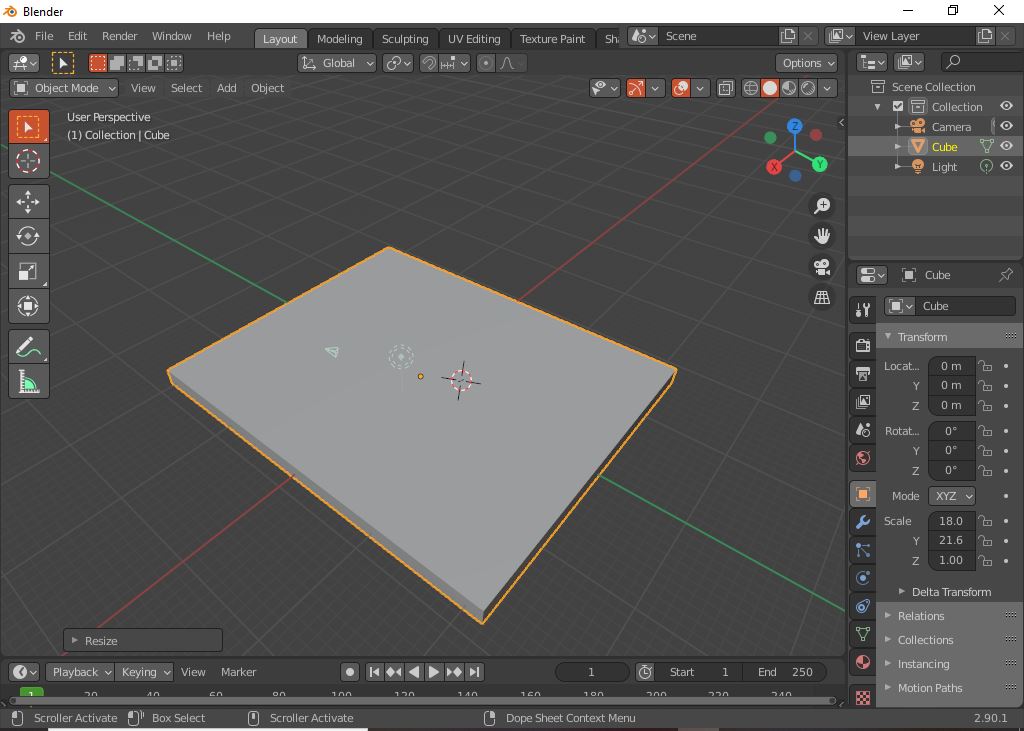
Task: Click the camera view icon in the viewport
Action: click(x=821, y=266)
